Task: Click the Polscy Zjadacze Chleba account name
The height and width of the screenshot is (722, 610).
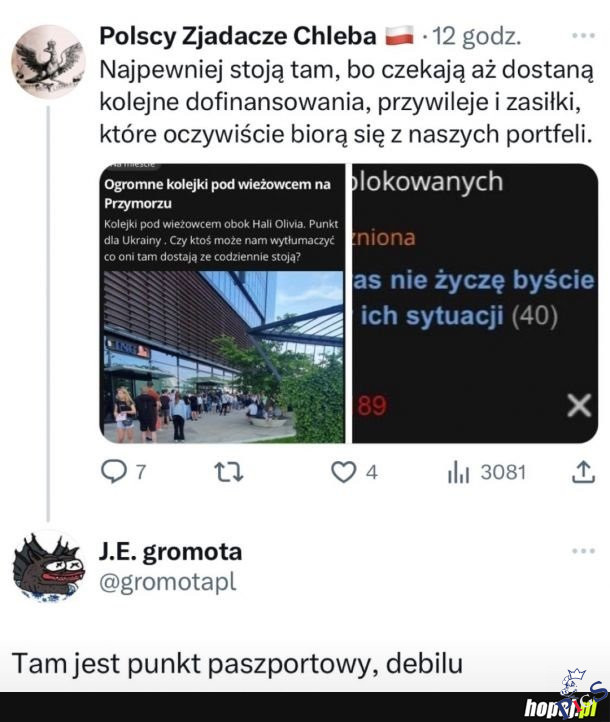Action: [x=238, y=36]
